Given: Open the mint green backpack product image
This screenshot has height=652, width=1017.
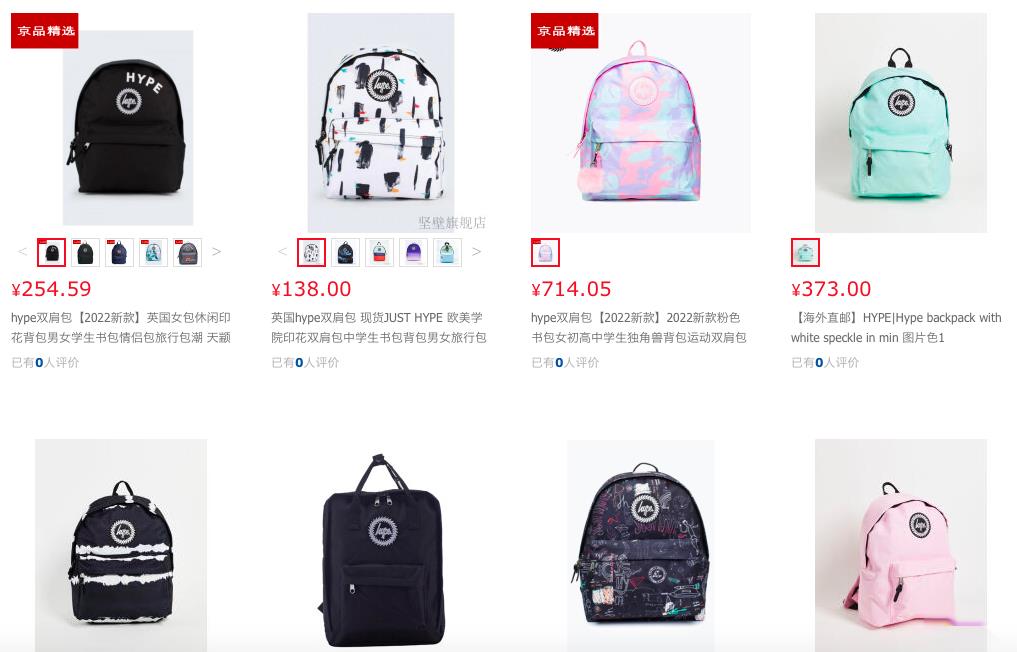Looking at the screenshot, I should click(x=901, y=123).
